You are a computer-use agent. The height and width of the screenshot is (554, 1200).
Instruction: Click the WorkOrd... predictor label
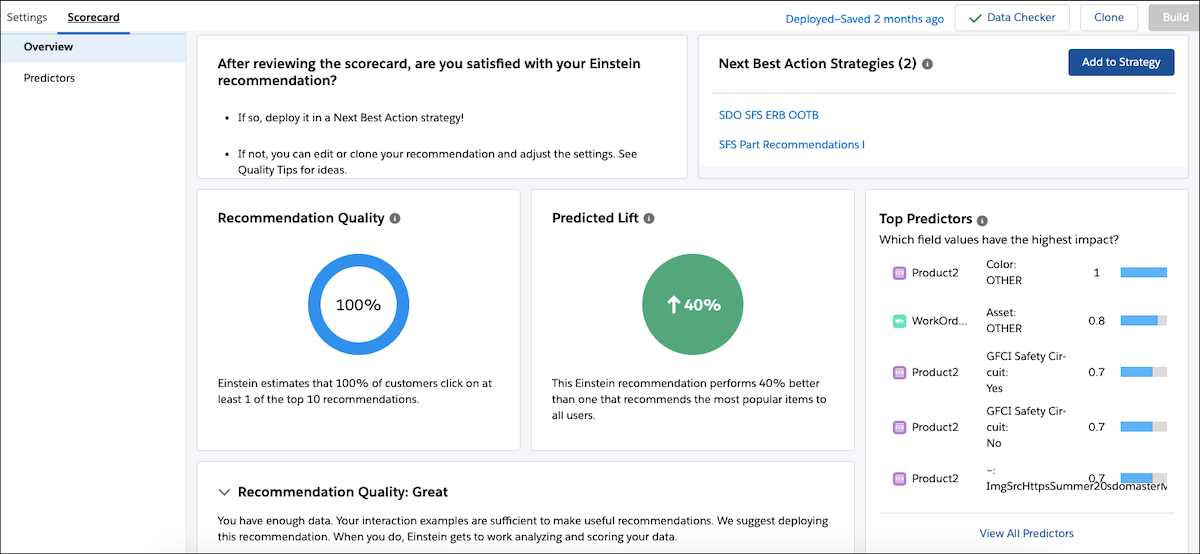coord(939,321)
